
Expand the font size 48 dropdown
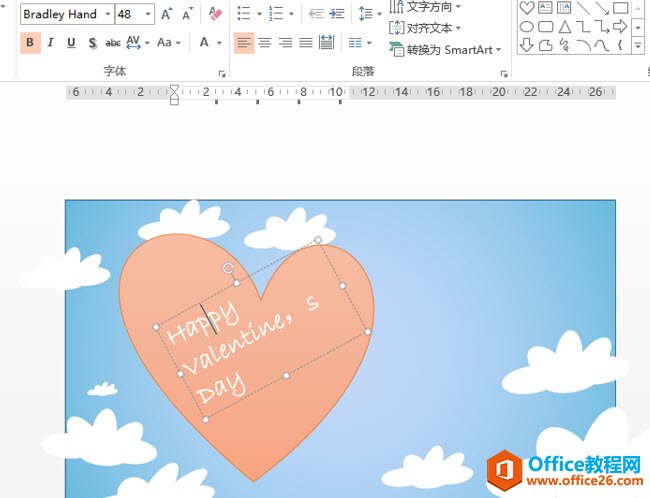149,14
